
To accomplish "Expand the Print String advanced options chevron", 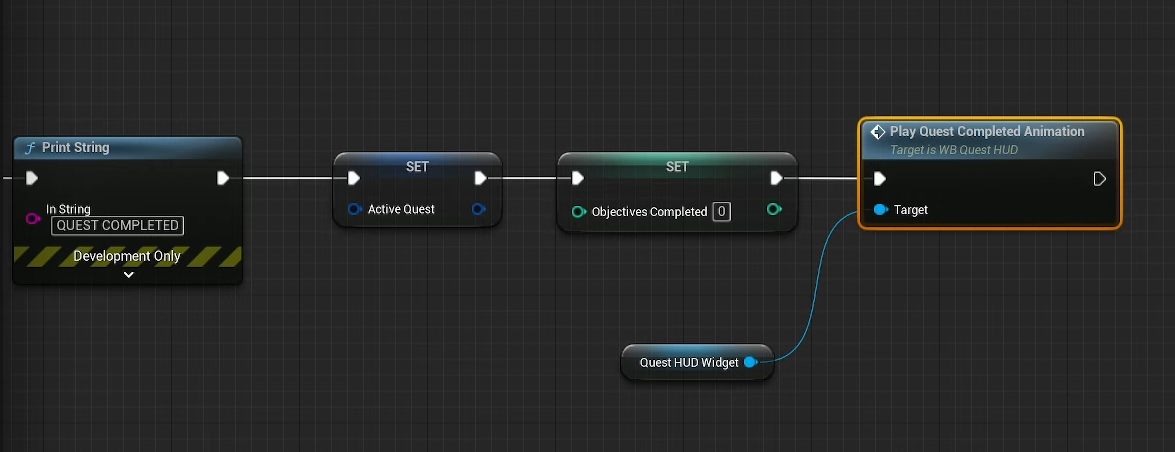I will pos(128,275).
